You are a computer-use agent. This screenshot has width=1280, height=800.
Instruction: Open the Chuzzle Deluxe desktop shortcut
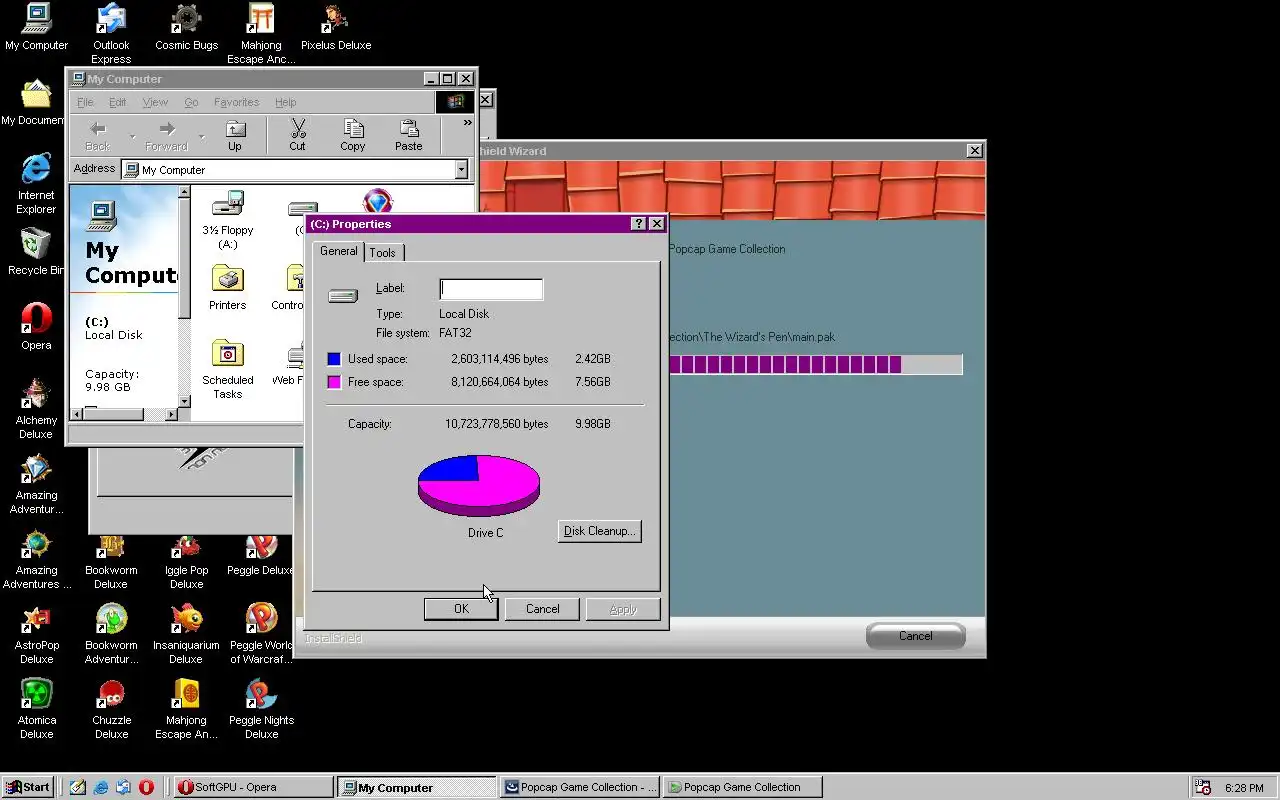point(111,708)
